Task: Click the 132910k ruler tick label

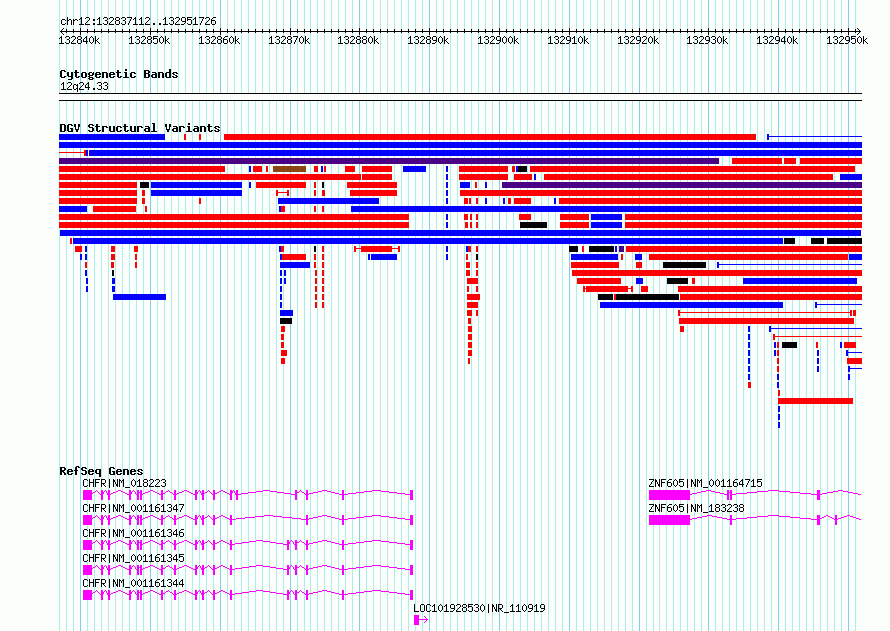Action: click(x=568, y=40)
